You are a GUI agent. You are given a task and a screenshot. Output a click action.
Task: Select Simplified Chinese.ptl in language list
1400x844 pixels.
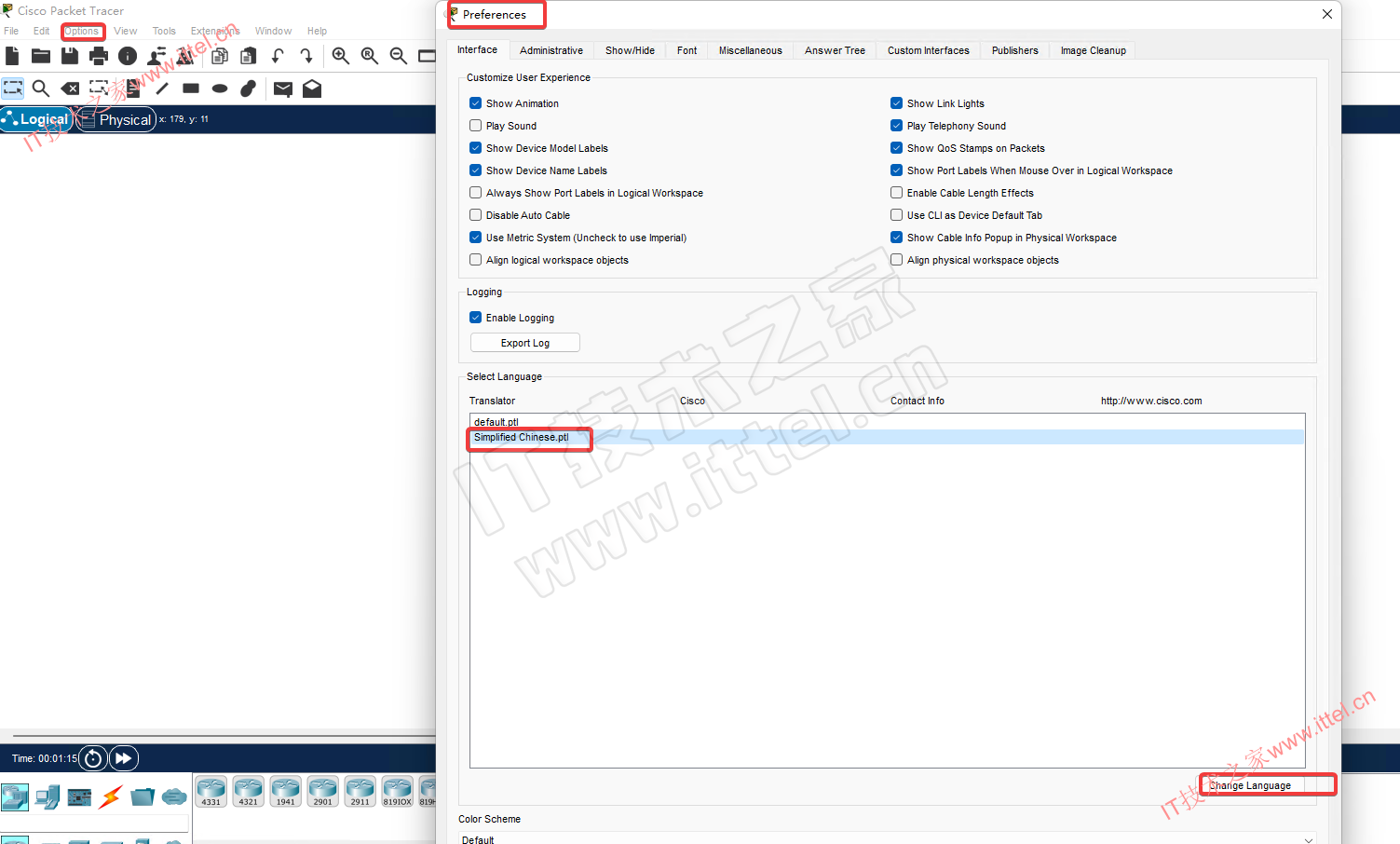click(887, 437)
